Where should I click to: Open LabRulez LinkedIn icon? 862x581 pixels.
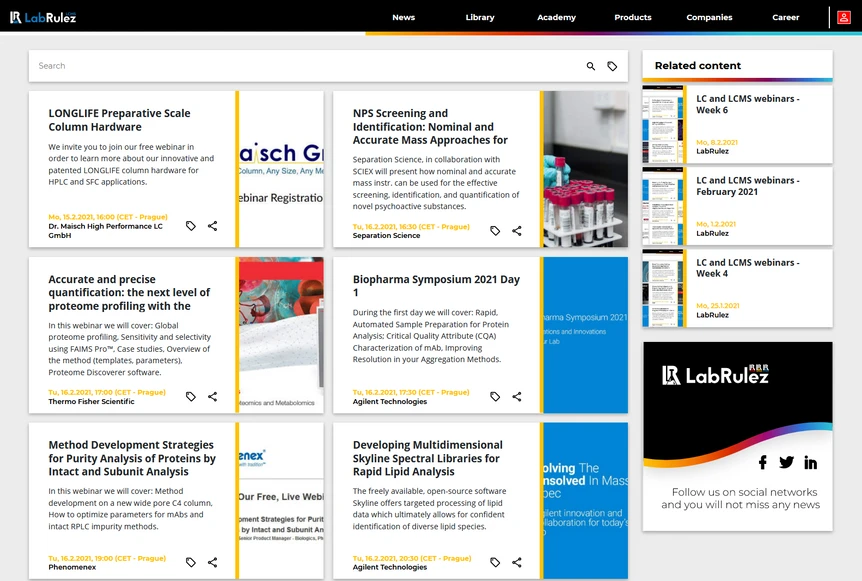pos(810,463)
